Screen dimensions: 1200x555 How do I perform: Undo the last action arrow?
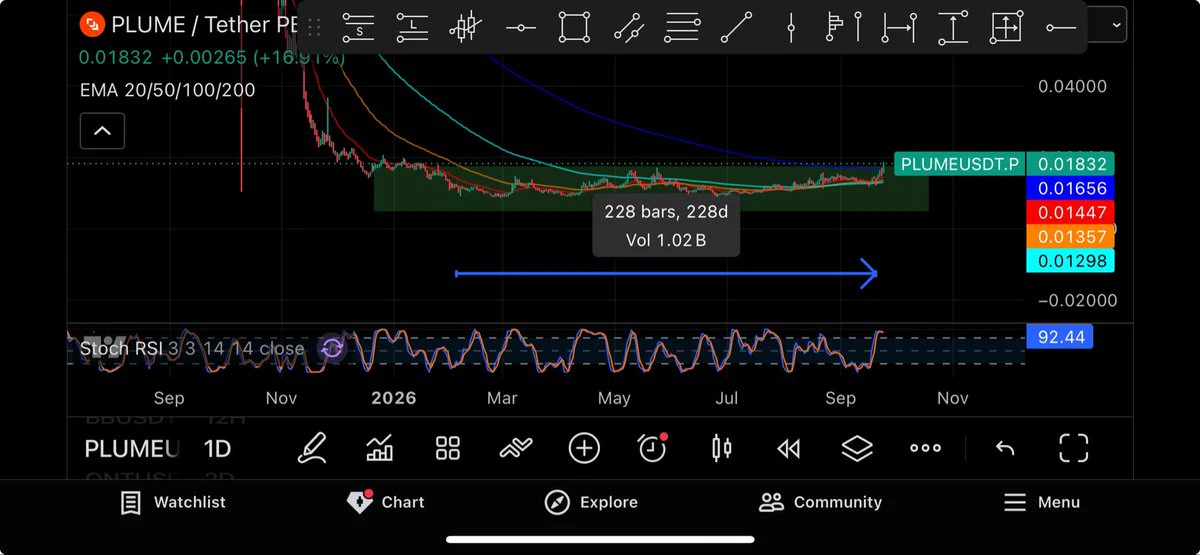point(1005,448)
